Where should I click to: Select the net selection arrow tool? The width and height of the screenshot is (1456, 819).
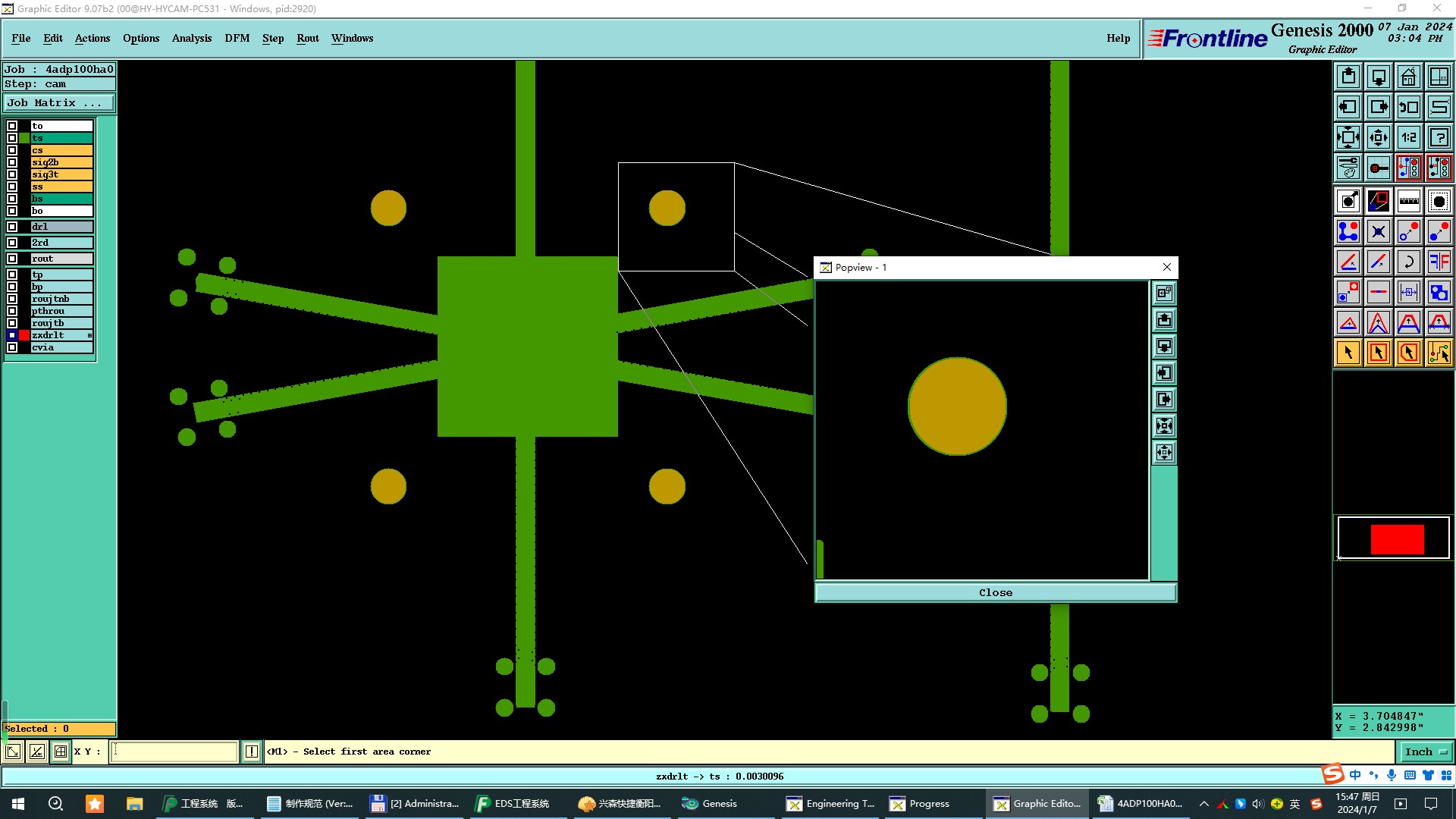[1439, 353]
